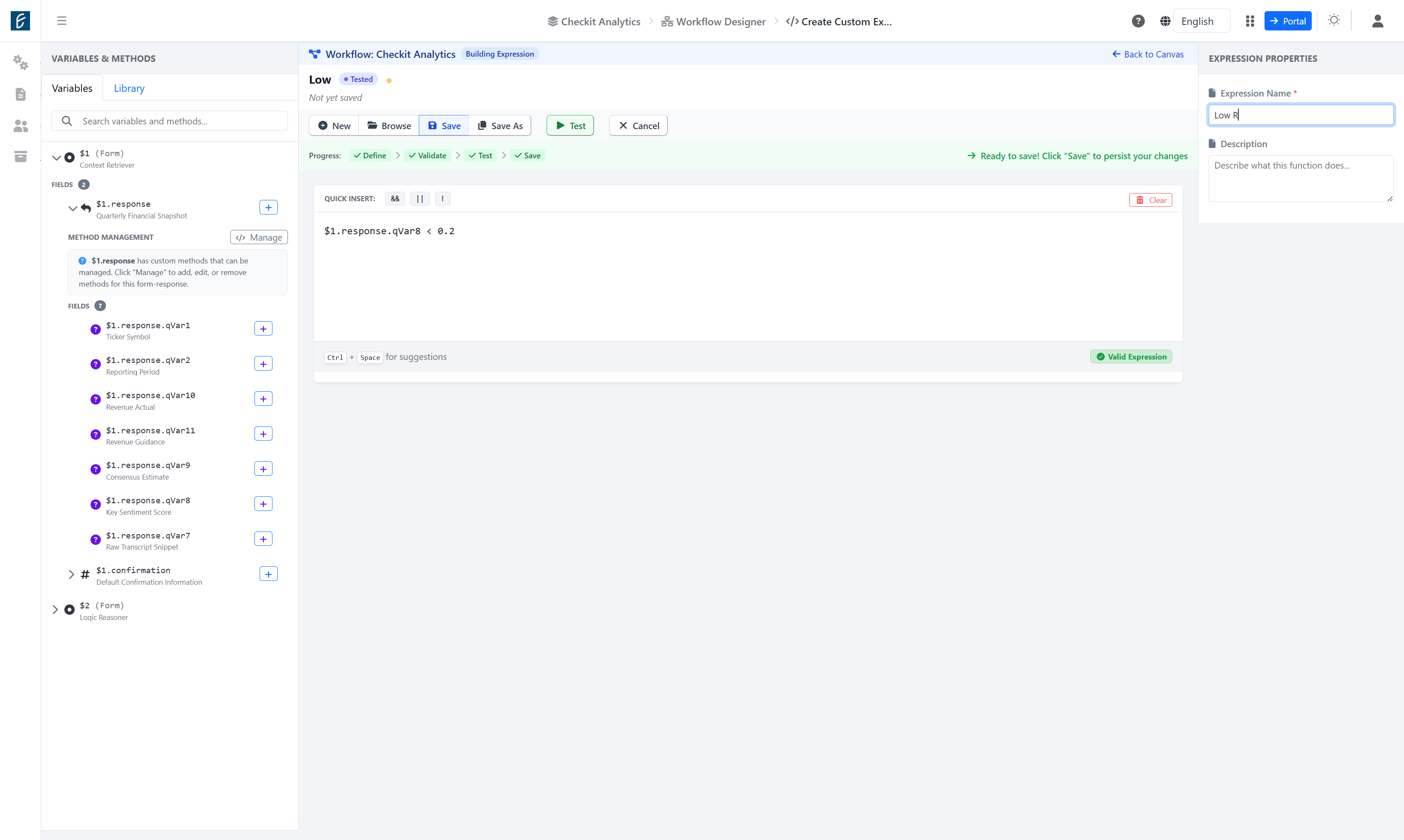Collapse the $1 (Form) Context Retriever node
This screenshot has width=1404, height=840.
[56, 158]
